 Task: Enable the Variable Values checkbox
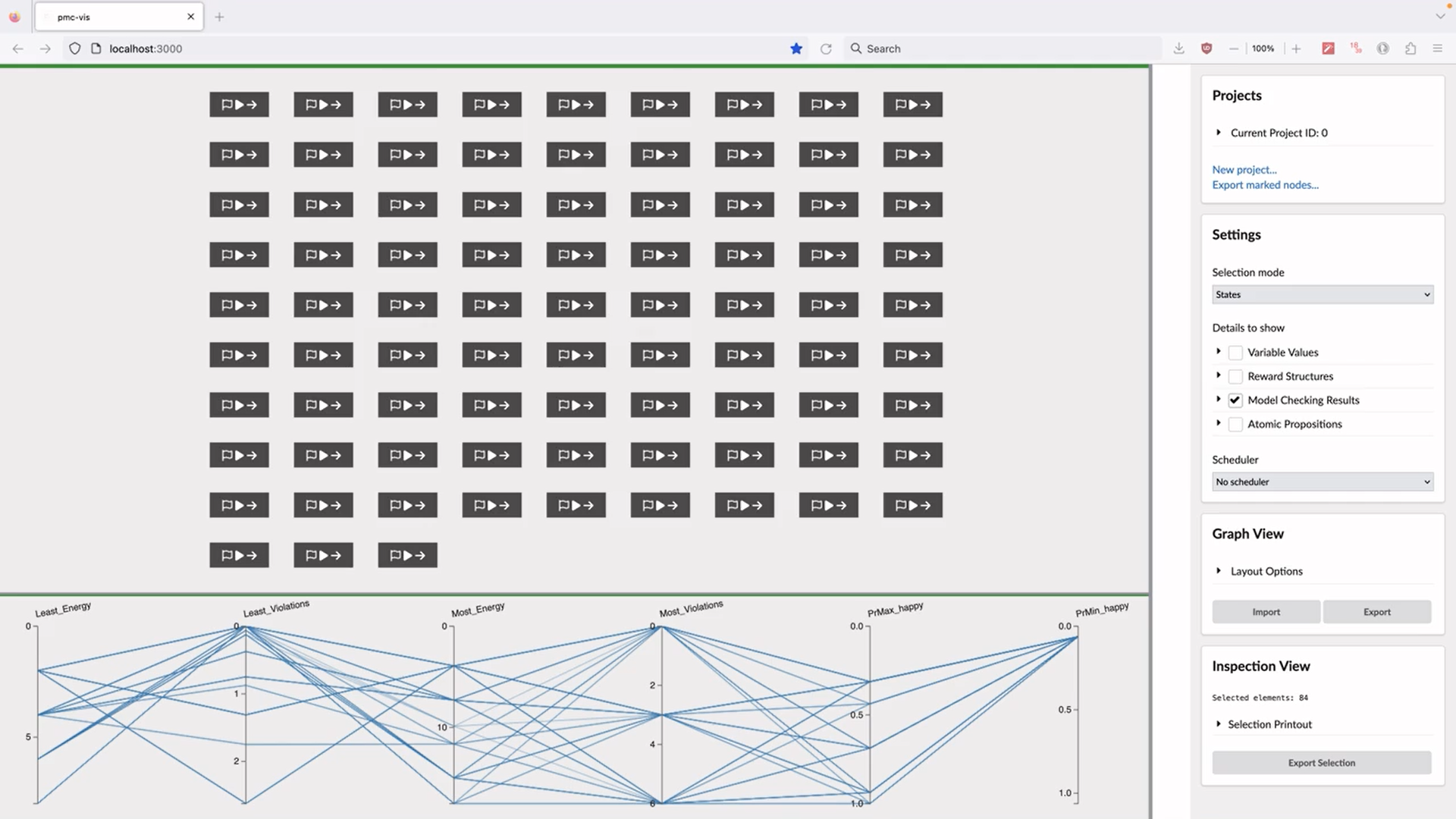point(1235,353)
